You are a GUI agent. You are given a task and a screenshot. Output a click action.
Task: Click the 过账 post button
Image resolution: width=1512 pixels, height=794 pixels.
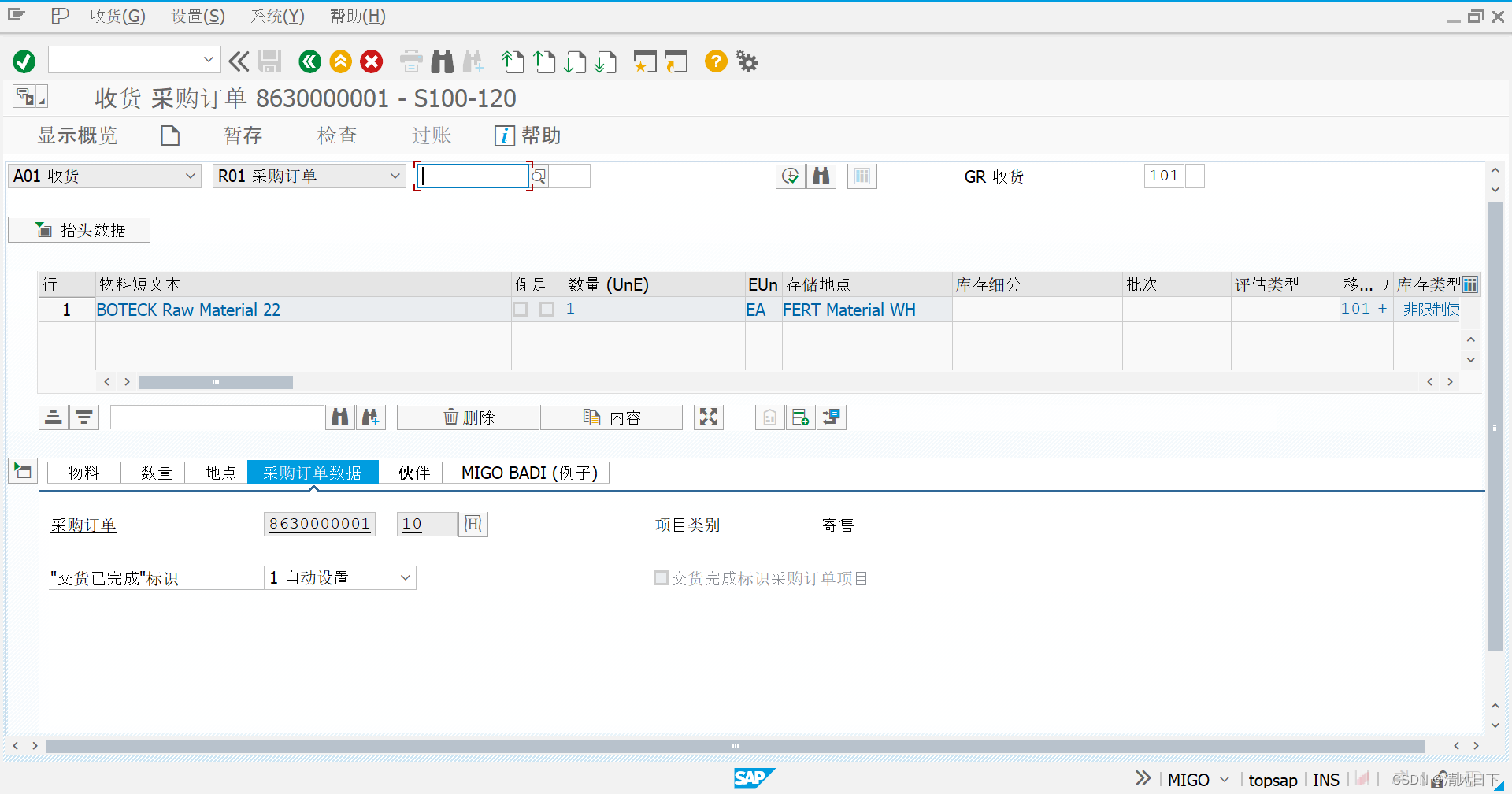point(432,135)
